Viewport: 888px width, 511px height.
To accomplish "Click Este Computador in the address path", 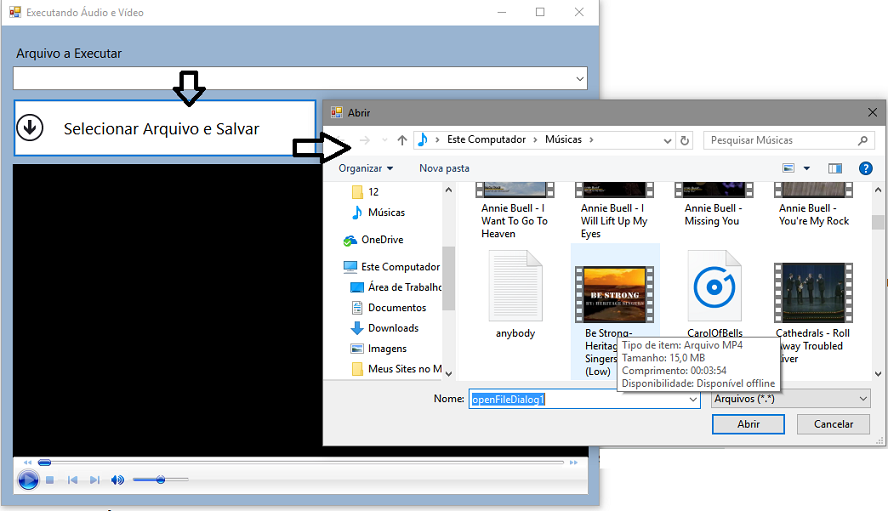I will tap(486, 139).
